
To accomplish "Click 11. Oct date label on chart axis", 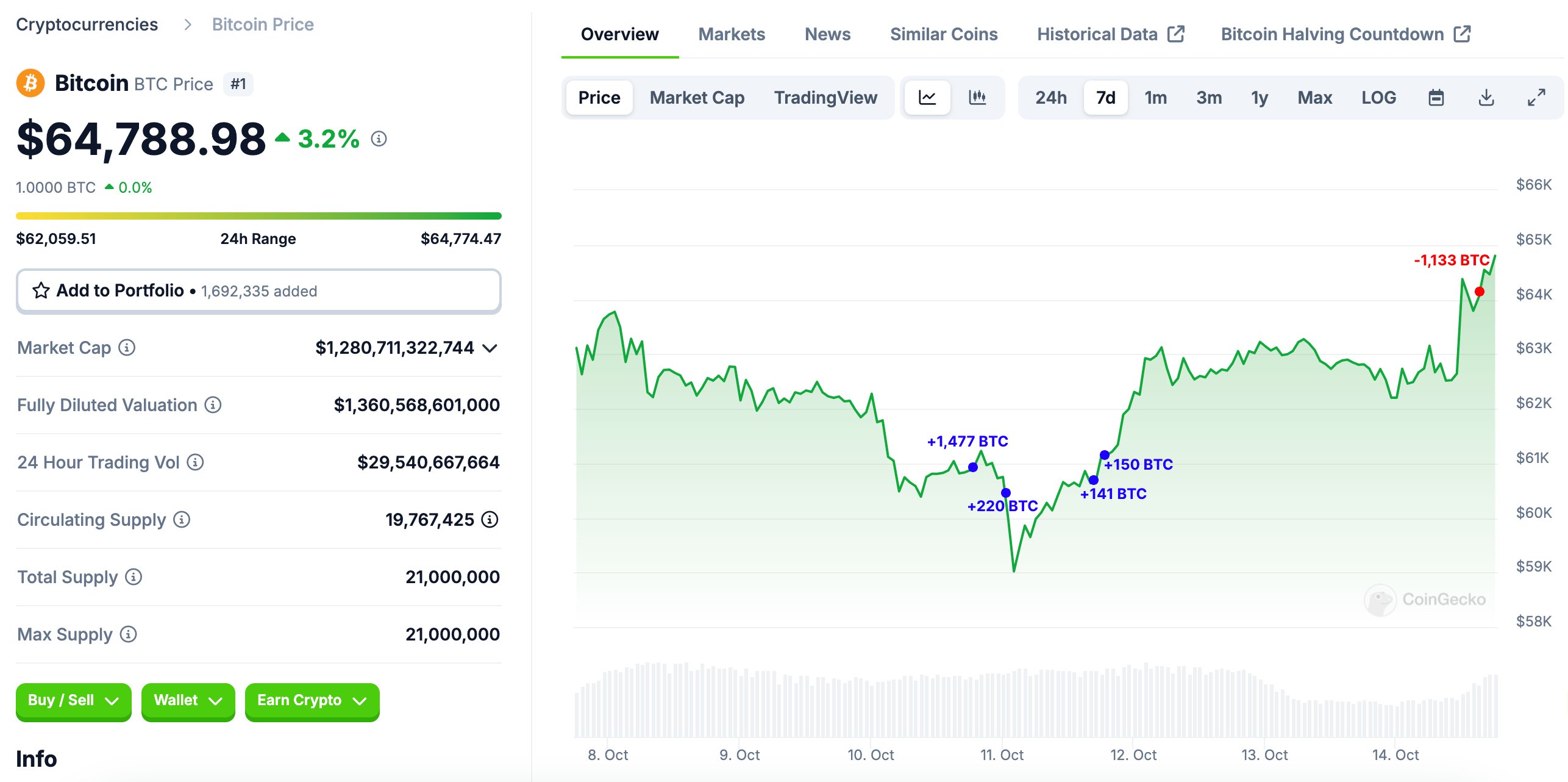I will [x=1002, y=755].
